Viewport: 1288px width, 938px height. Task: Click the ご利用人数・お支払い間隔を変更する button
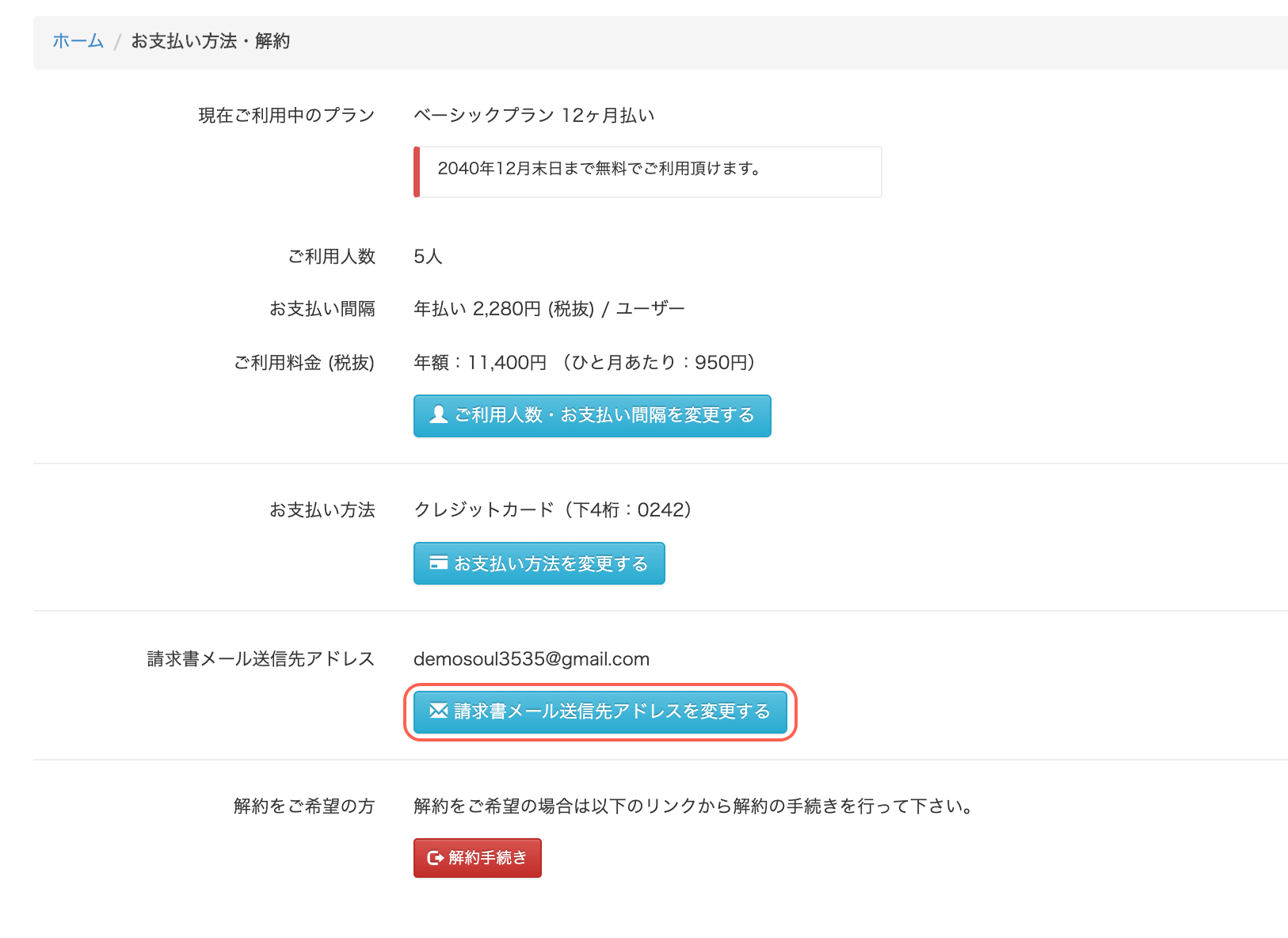pos(592,416)
